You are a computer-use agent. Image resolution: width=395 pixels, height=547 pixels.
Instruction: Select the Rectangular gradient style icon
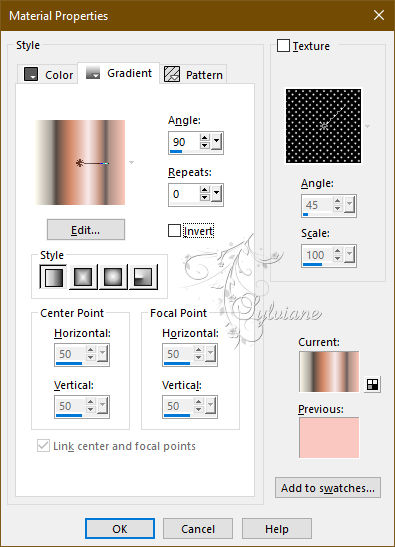[x=83, y=277]
